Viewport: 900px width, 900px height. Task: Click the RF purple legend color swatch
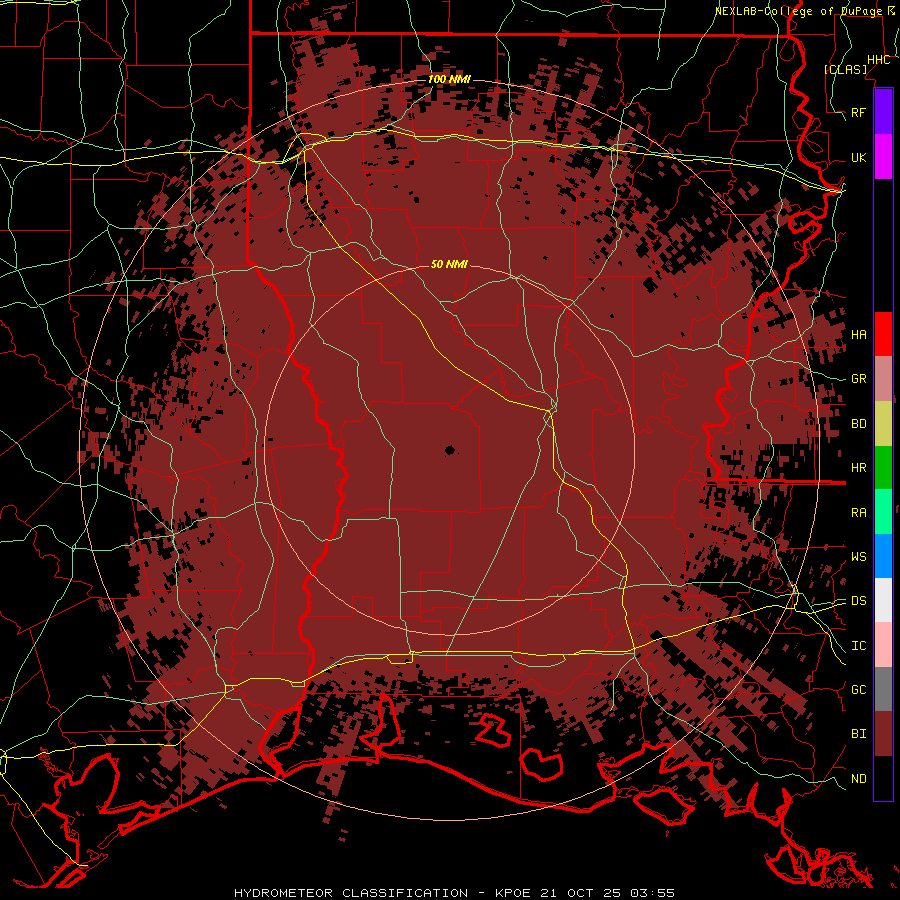click(883, 112)
